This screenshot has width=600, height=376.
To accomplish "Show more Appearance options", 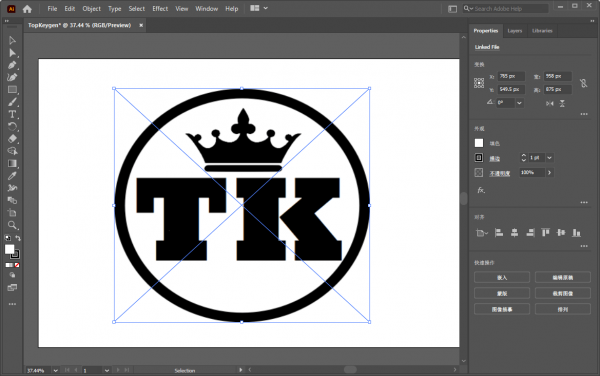I will (x=584, y=202).
